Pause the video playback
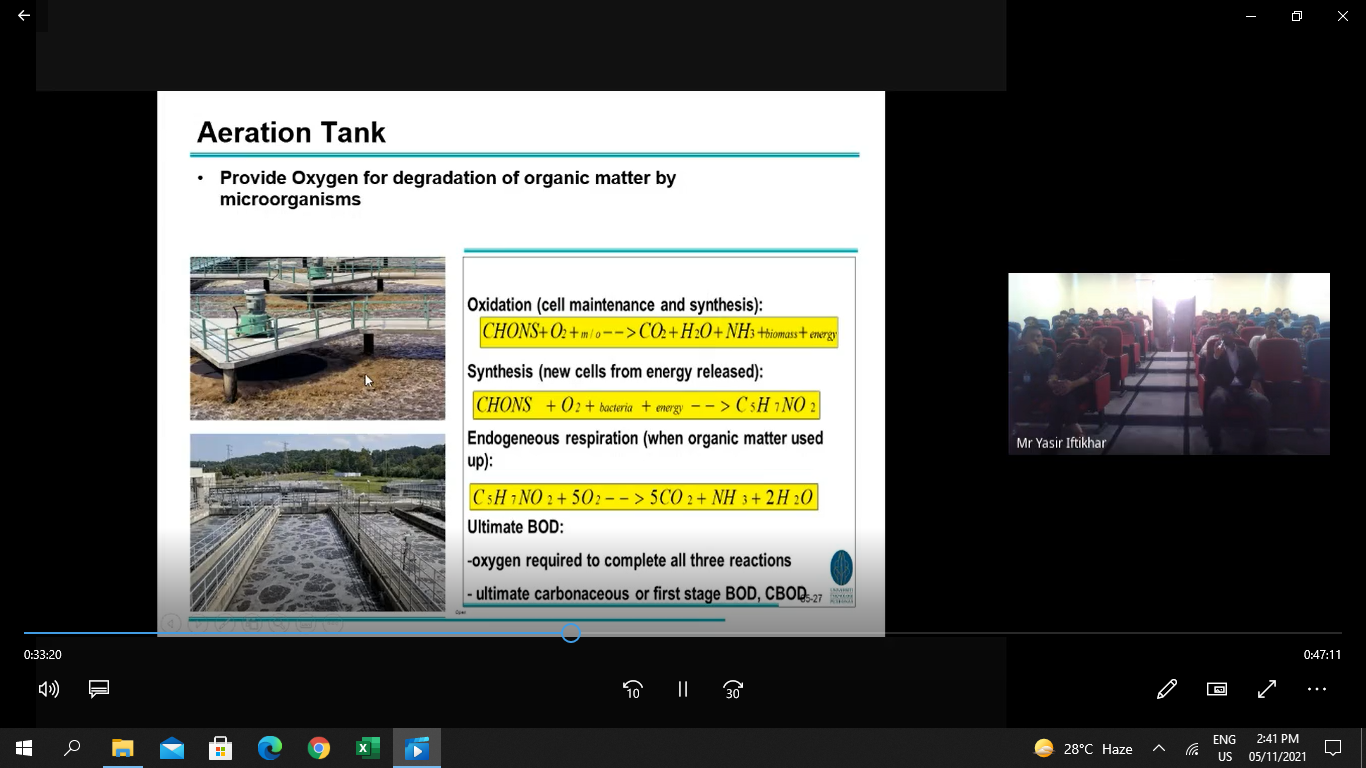The width and height of the screenshot is (1366, 768). click(683, 689)
